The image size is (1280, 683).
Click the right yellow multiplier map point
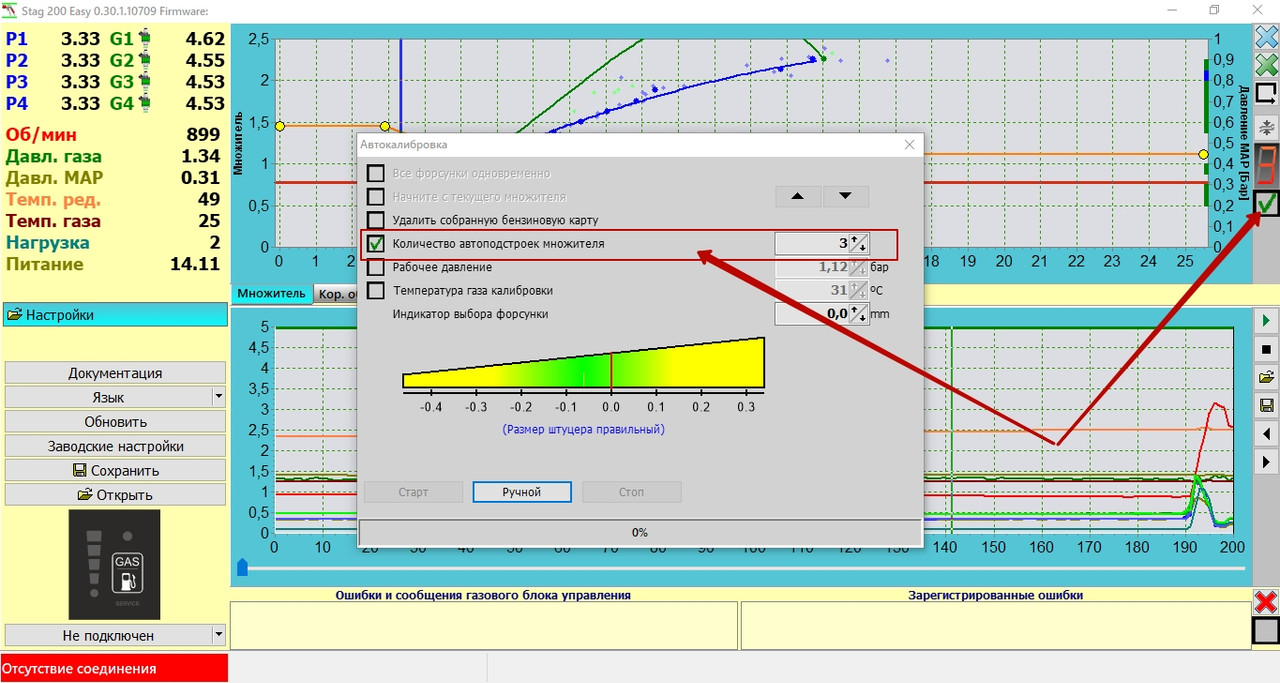(1203, 154)
